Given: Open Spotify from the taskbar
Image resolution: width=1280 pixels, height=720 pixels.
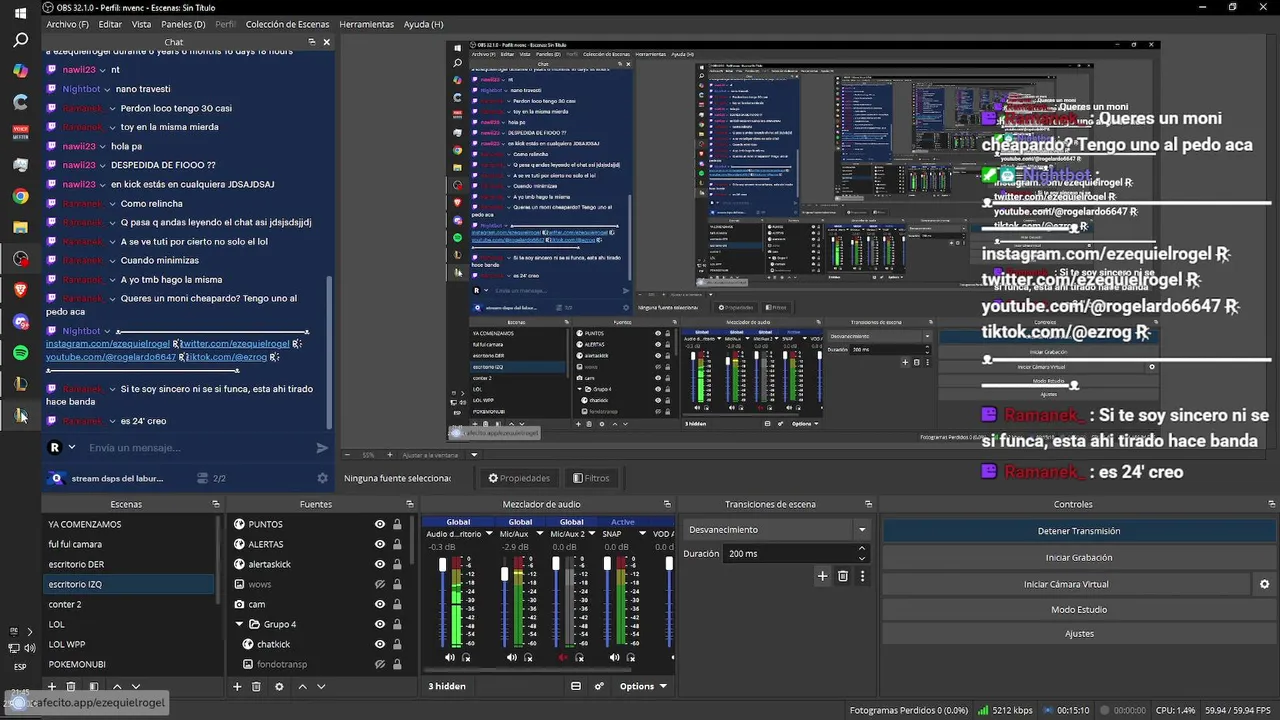Looking at the screenshot, I should click(x=20, y=353).
